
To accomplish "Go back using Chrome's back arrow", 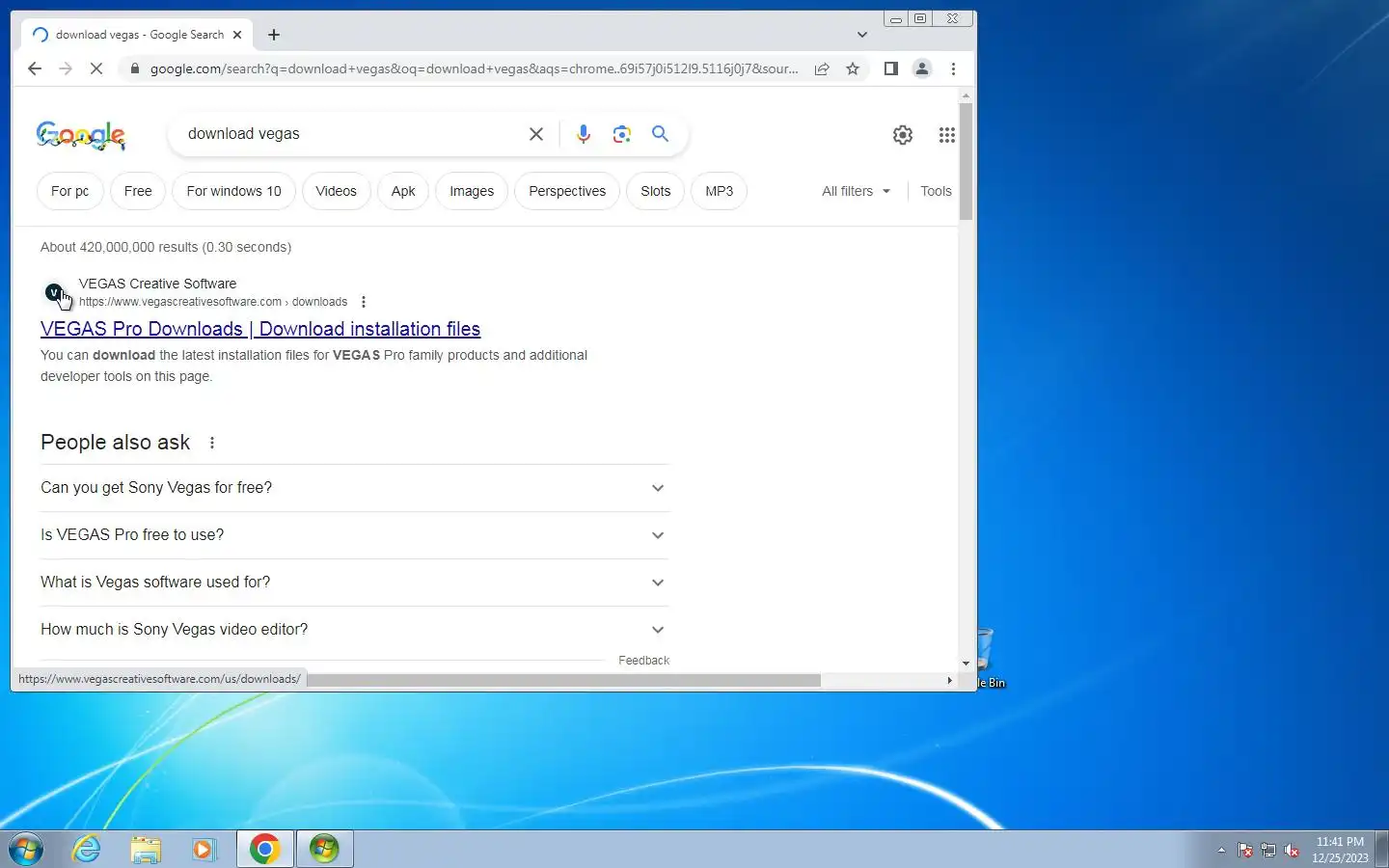I will [35, 68].
